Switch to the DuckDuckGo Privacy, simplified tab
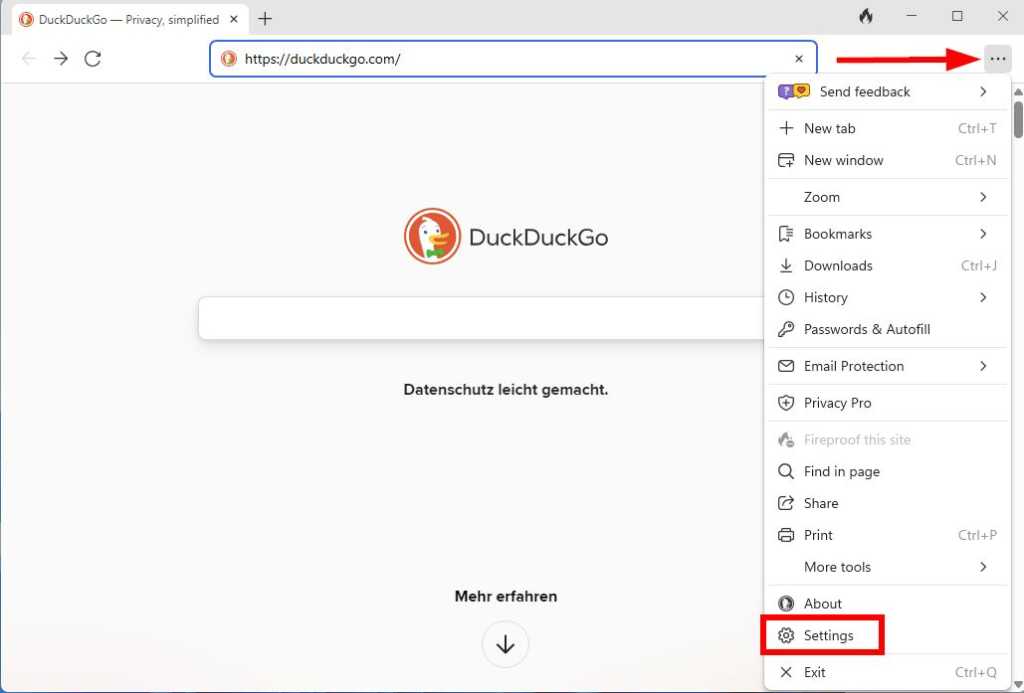Image resolution: width=1024 pixels, height=693 pixels. (120, 17)
